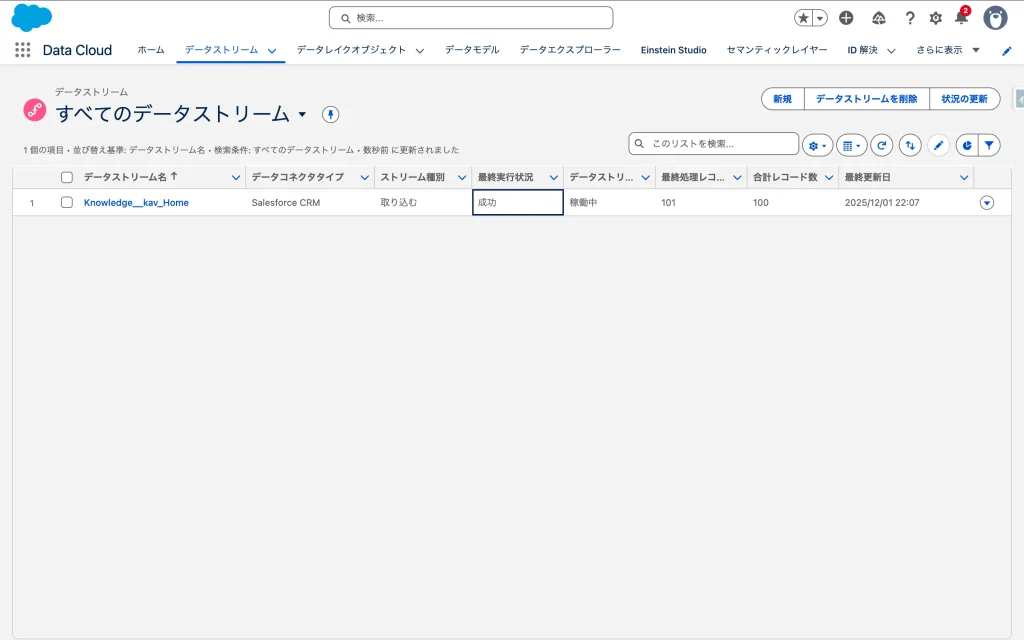
Task: Open the Knowledge__kav_Home data stream link
Action: pos(136,202)
